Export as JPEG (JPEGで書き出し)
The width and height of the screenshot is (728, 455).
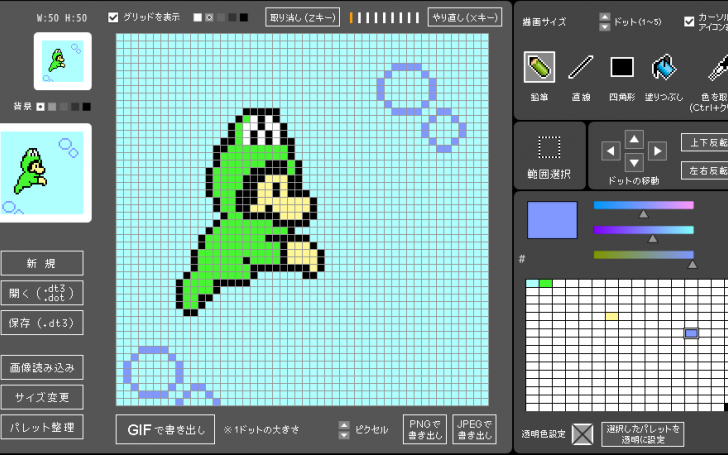(x=474, y=429)
